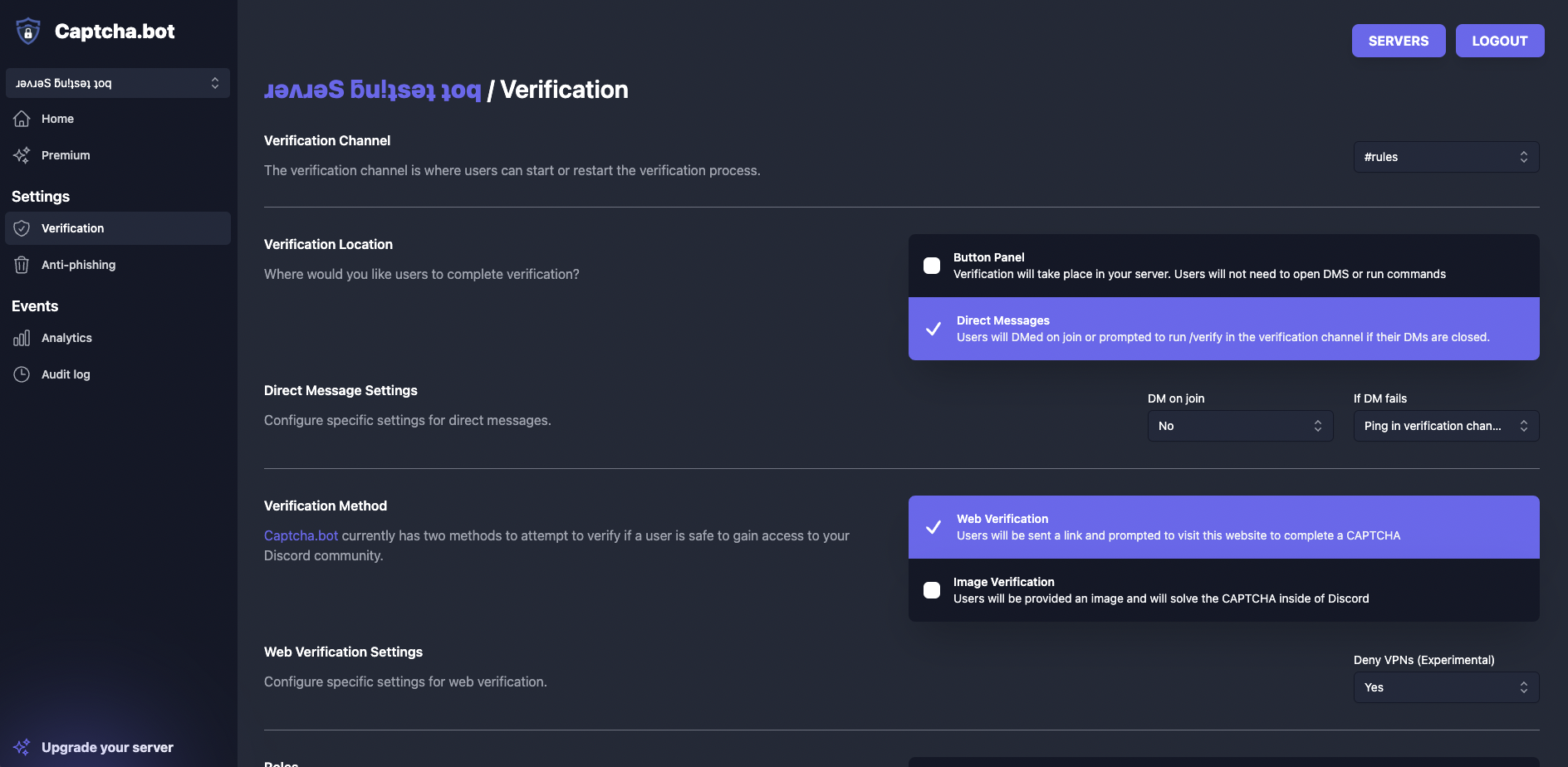Viewport: 1568px width, 767px height.
Task: Select the Premium sparkle icon
Action: pyautogui.click(x=22, y=155)
